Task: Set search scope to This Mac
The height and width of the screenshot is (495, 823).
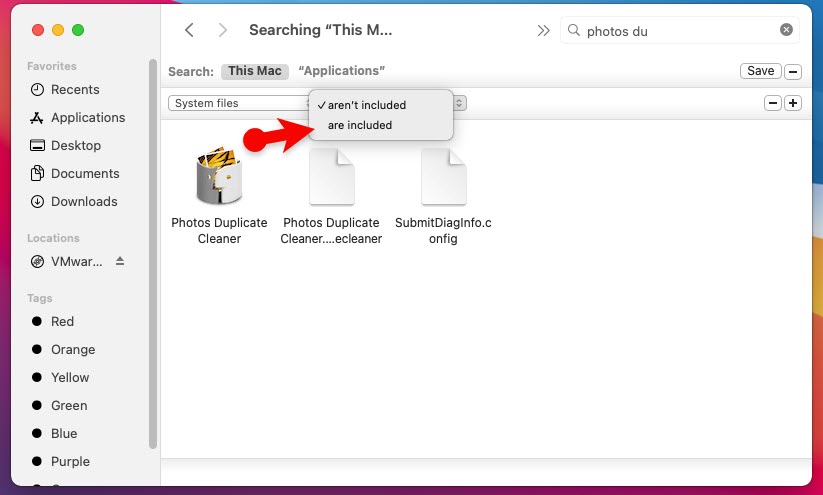Action: click(254, 71)
